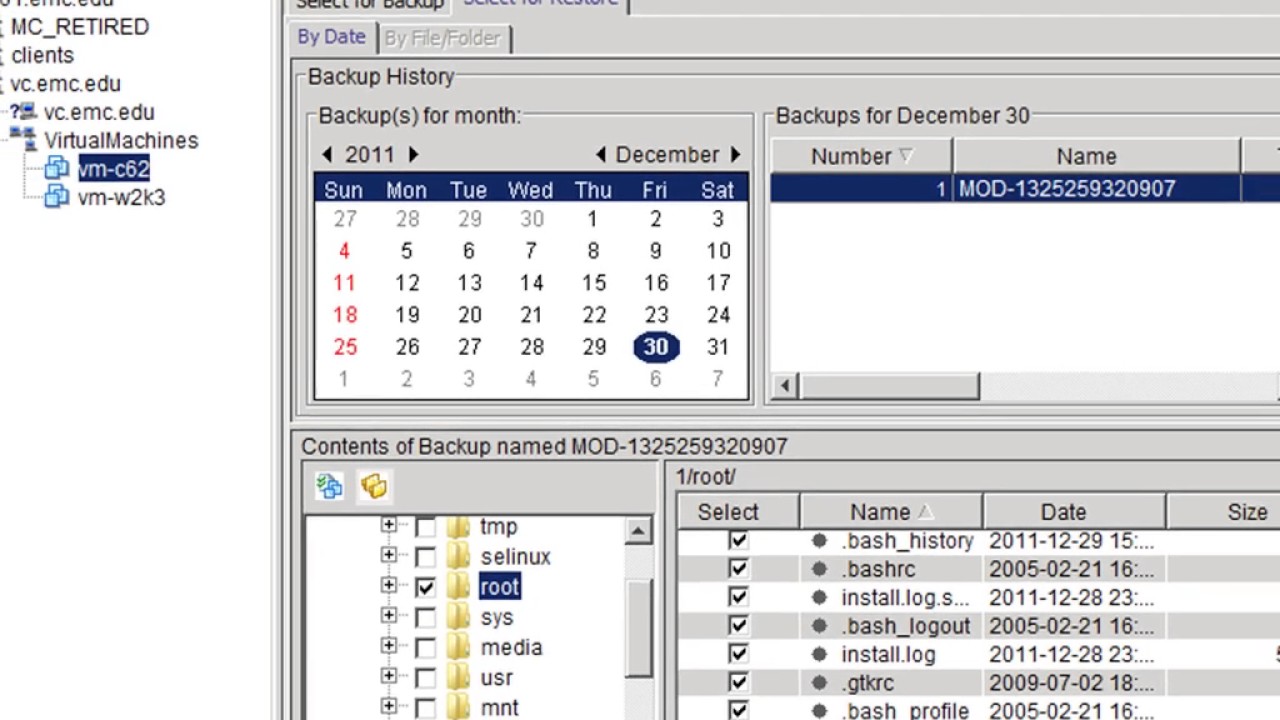Click the selinux folder icon

click(459, 557)
